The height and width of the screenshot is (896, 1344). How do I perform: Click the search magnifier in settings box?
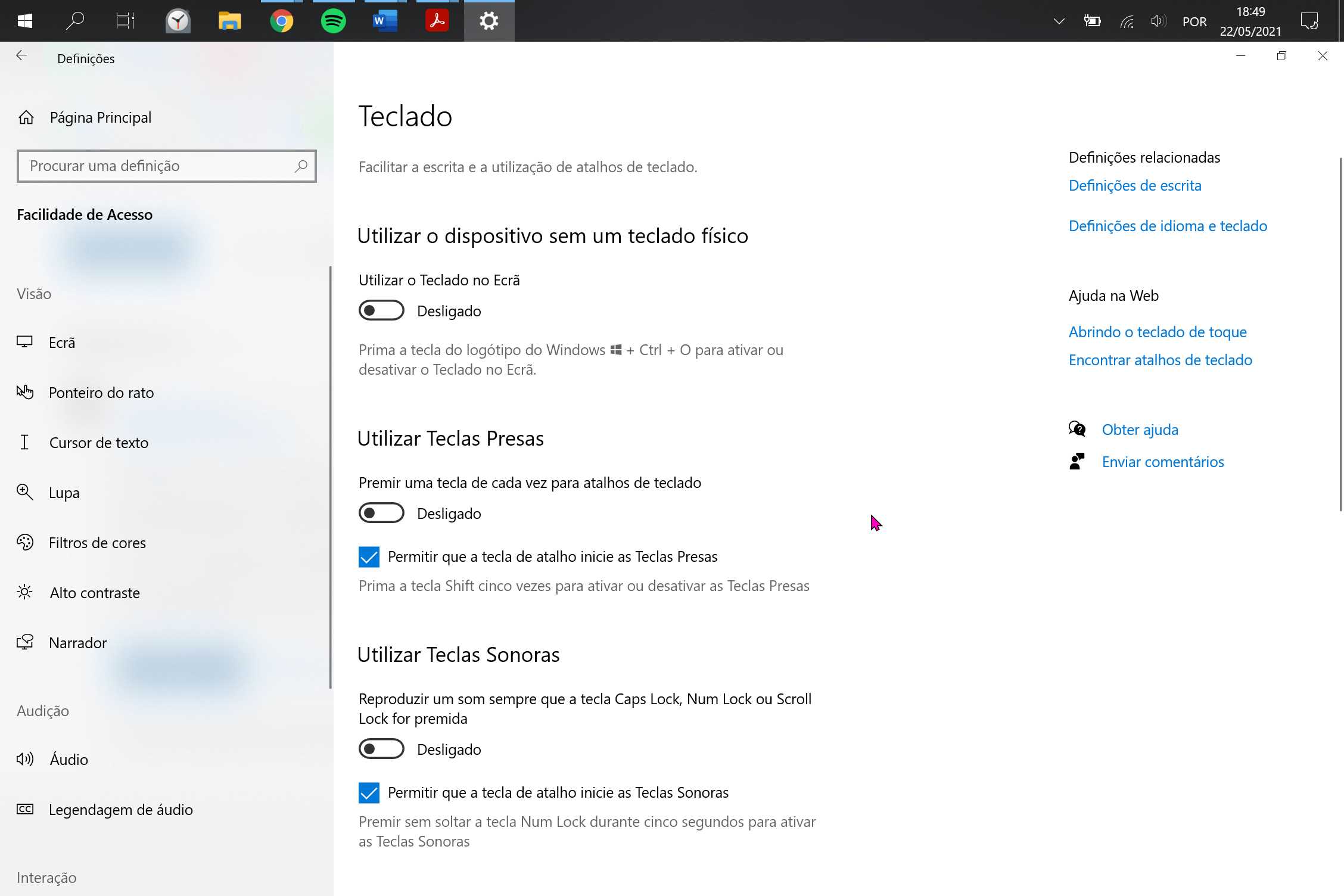click(x=301, y=166)
